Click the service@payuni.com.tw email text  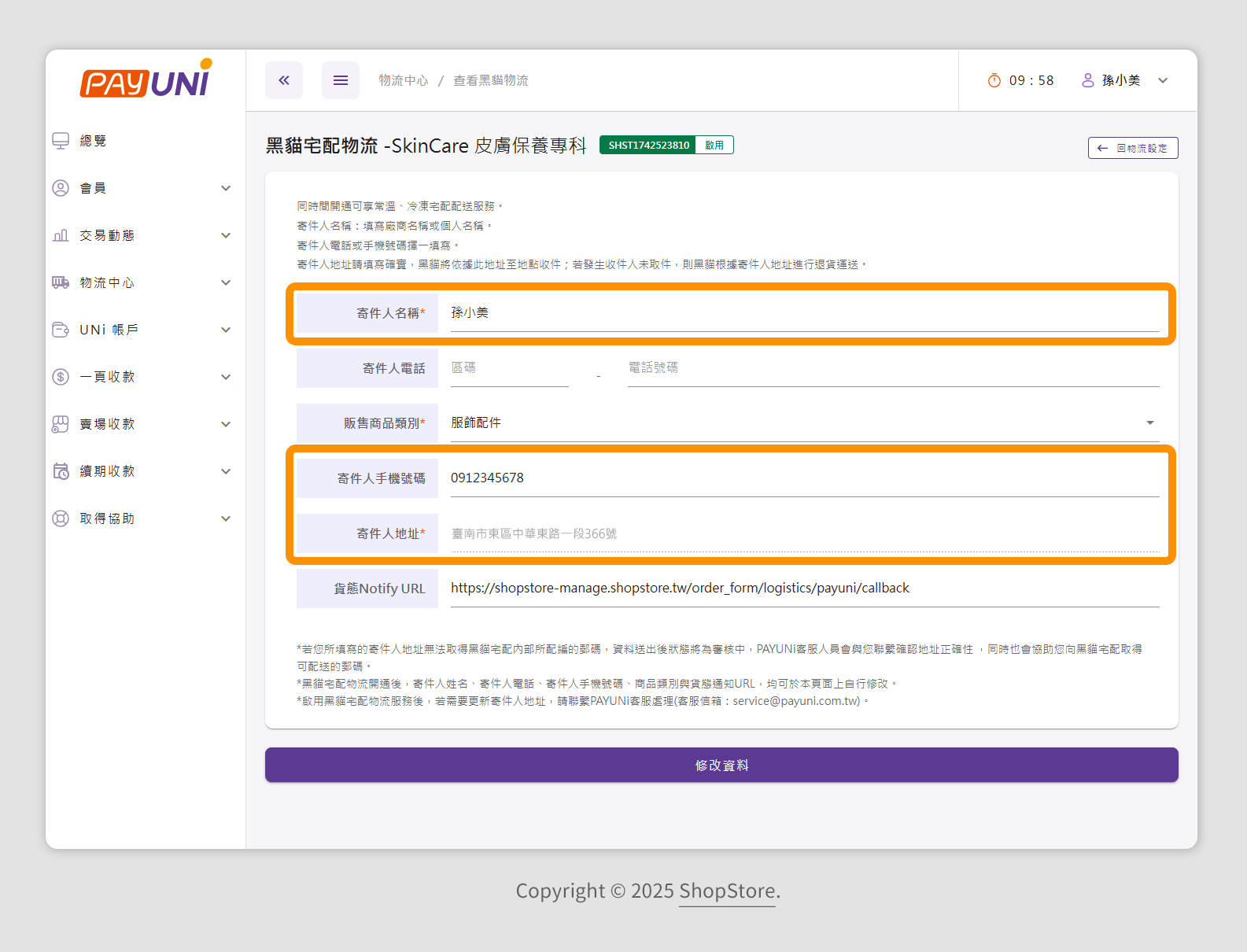(796, 701)
